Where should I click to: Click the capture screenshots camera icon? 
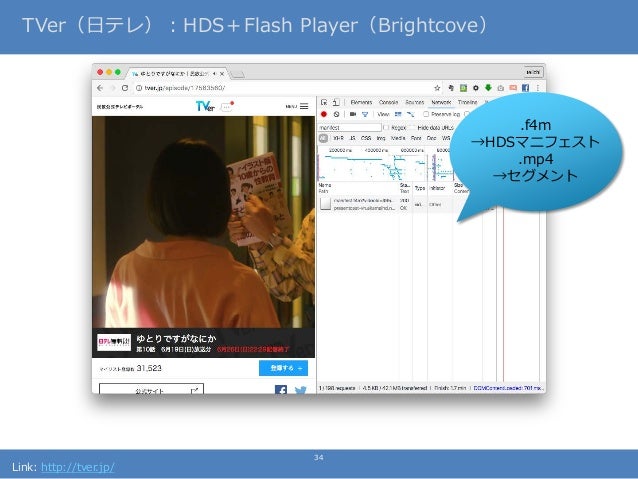click(x=353, y=114)
